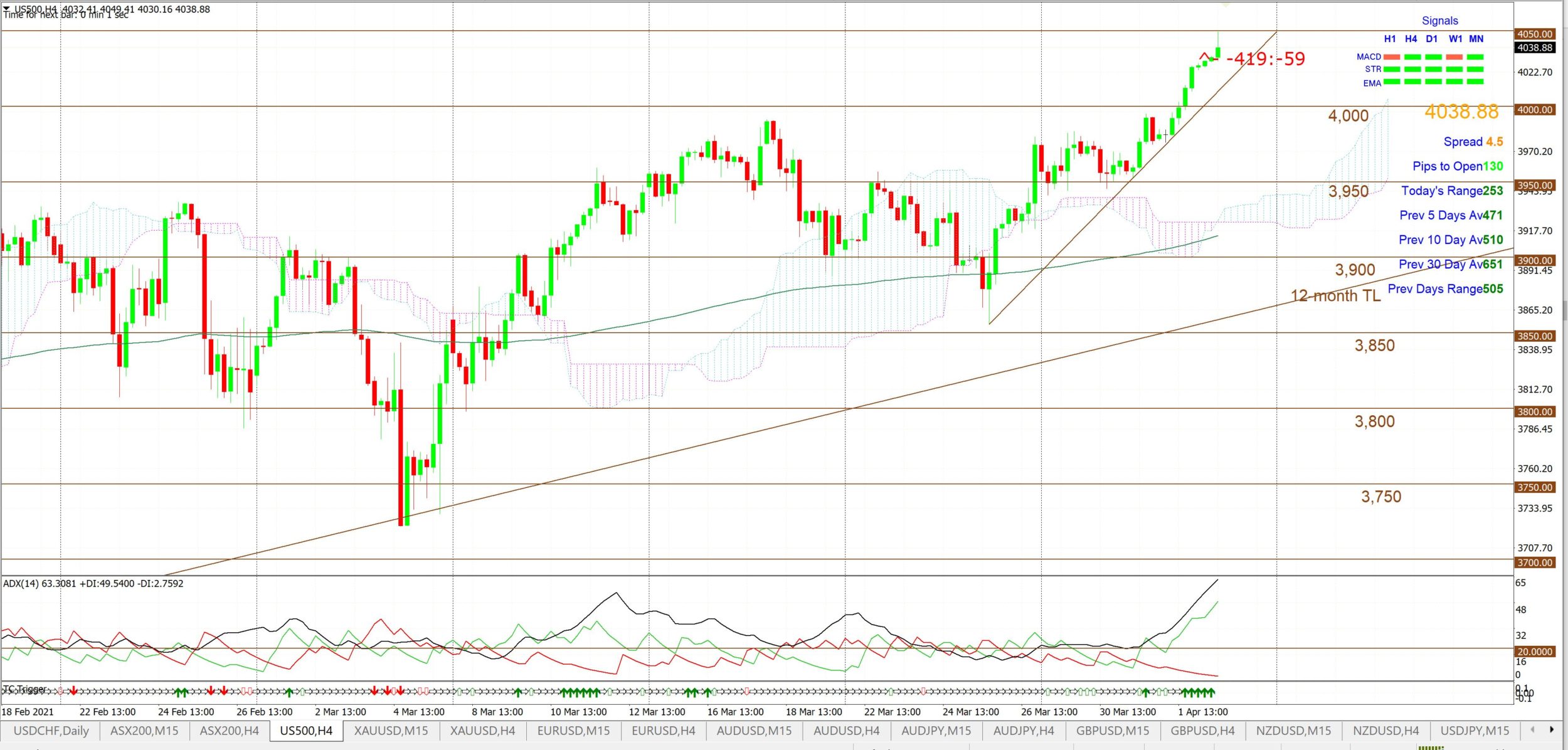Select the current price 4038.88 axis label
The width and height of the screenshot is (1568, 750).
(x=1534, y=48)
